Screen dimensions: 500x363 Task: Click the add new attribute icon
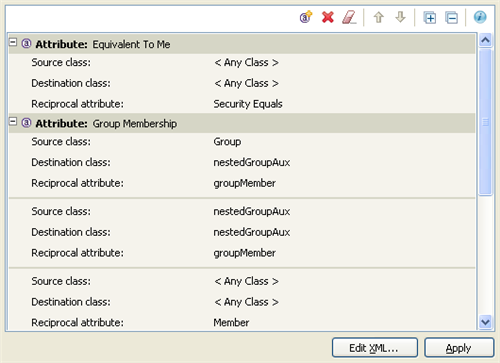306,17
